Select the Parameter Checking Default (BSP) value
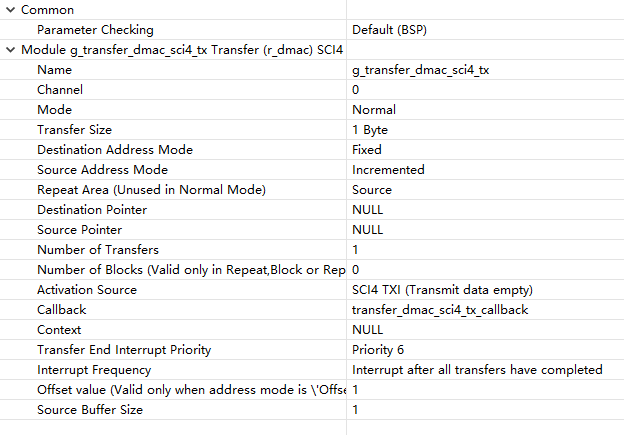 pyautogui.click(x=485, y=30)
